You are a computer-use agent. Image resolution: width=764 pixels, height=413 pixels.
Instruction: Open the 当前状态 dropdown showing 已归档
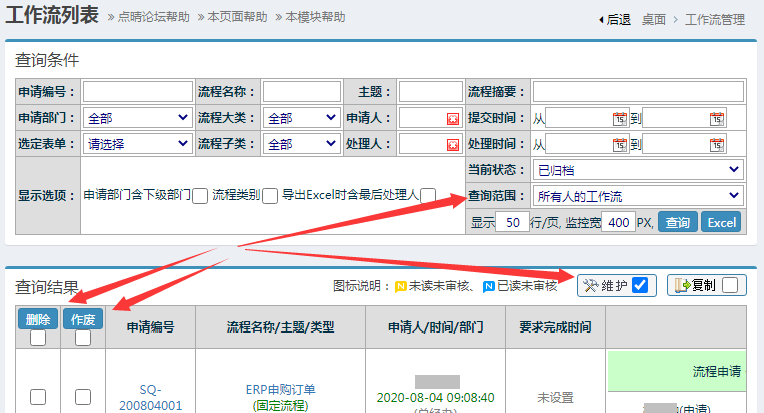click(637, 170)
